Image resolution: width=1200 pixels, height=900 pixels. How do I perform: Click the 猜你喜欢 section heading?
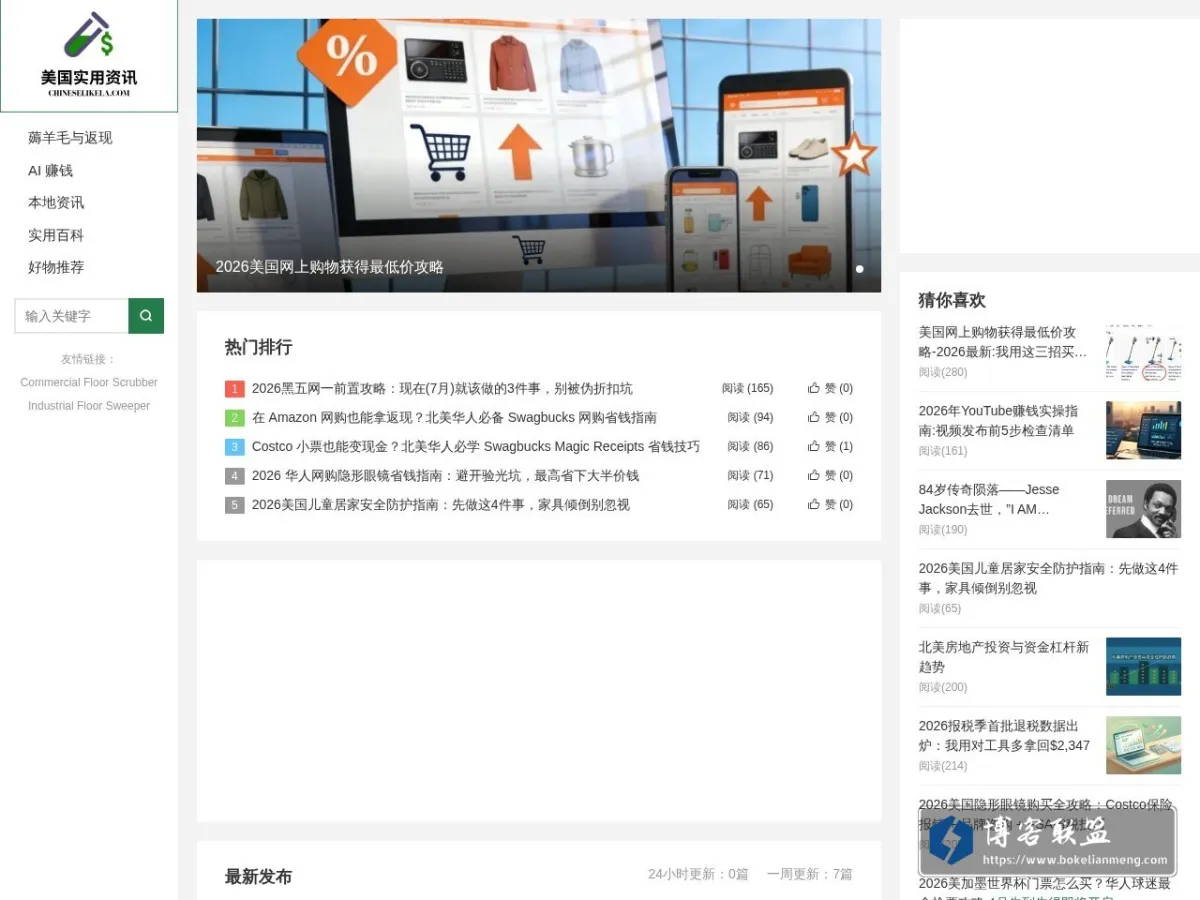click(952, 300)
